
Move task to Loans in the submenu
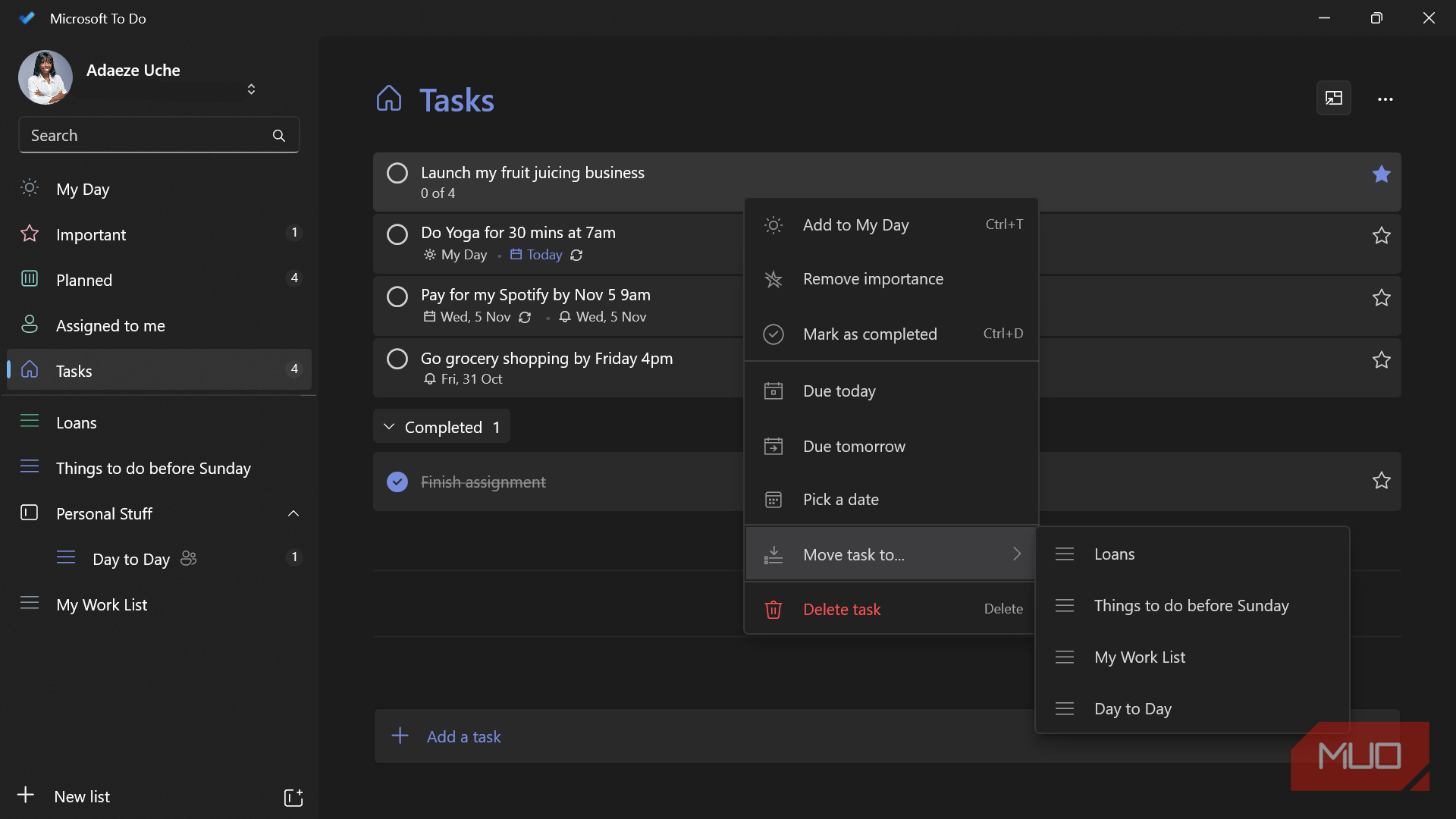pyautogui.click(x=1192, y=554)
